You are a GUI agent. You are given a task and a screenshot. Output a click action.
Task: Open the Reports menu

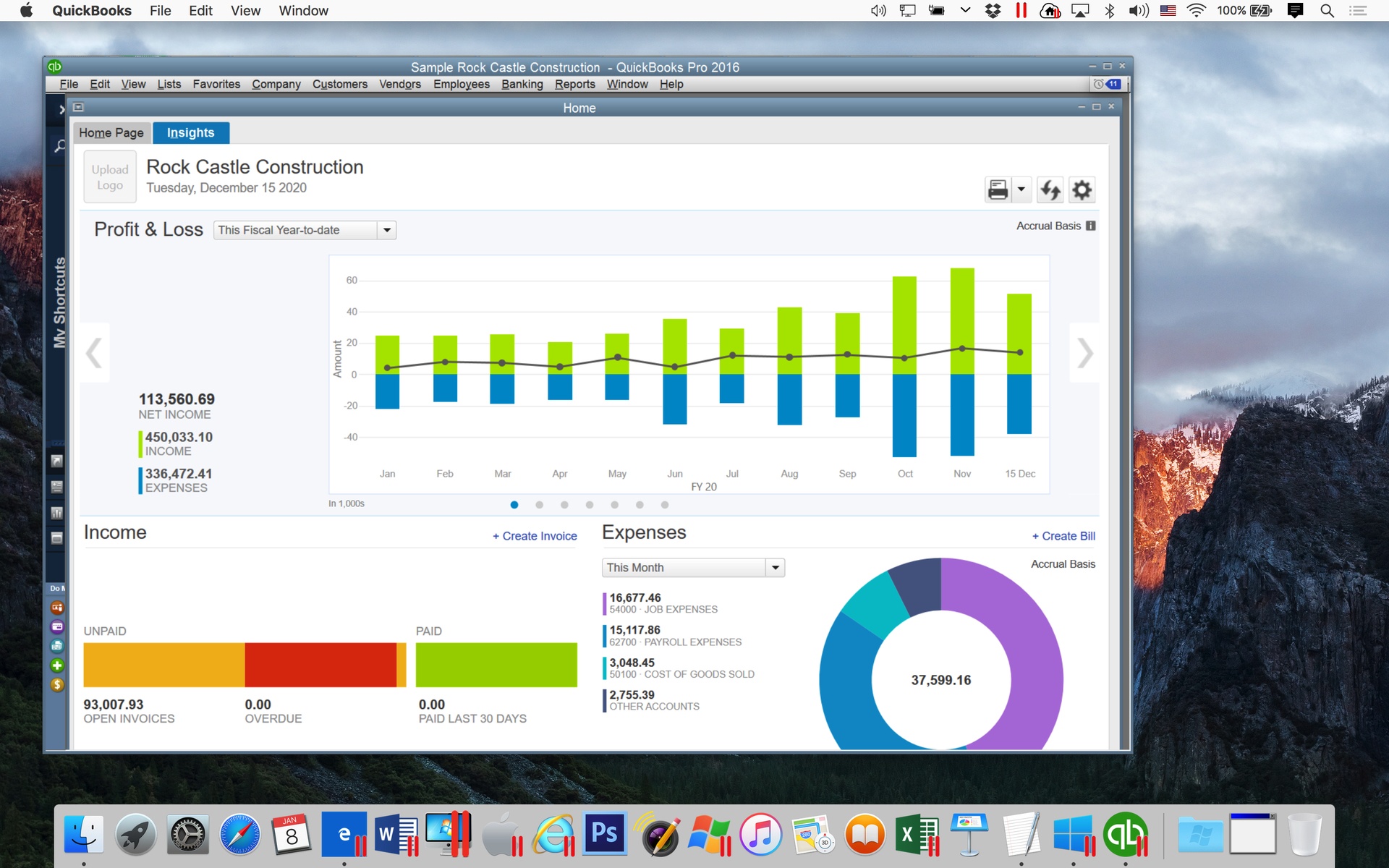575,84
